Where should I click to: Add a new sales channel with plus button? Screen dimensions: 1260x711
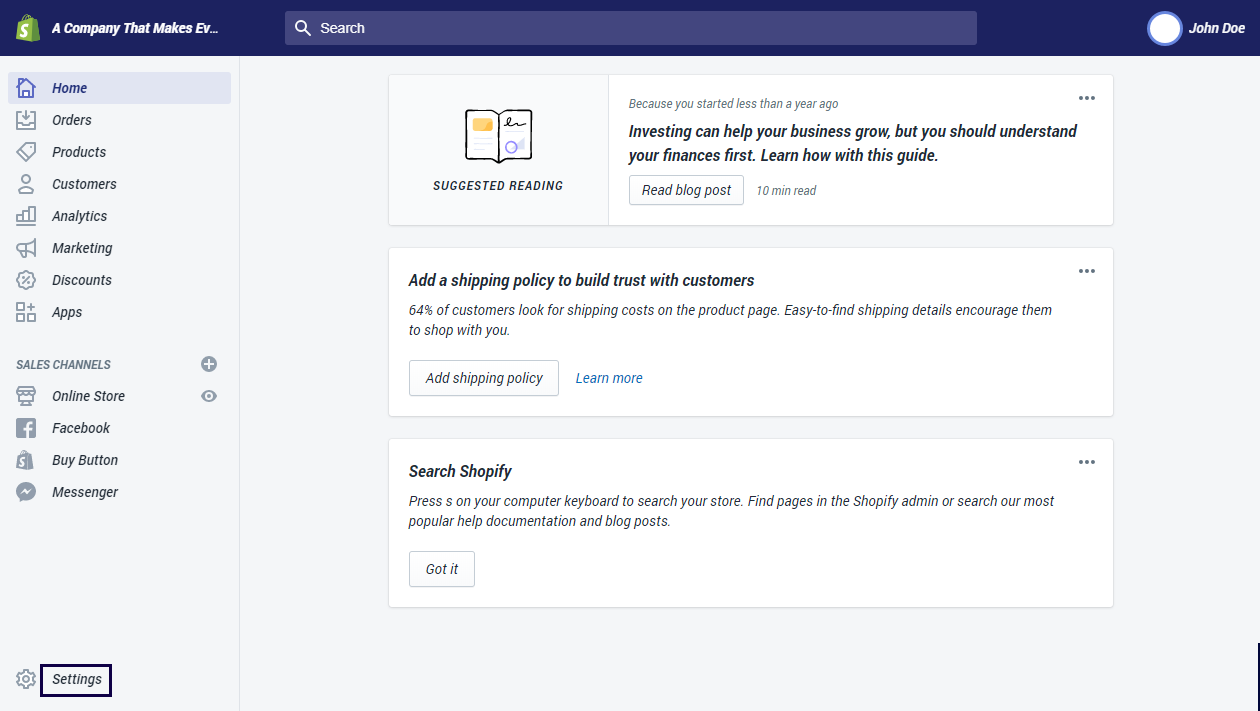point(208,364)
